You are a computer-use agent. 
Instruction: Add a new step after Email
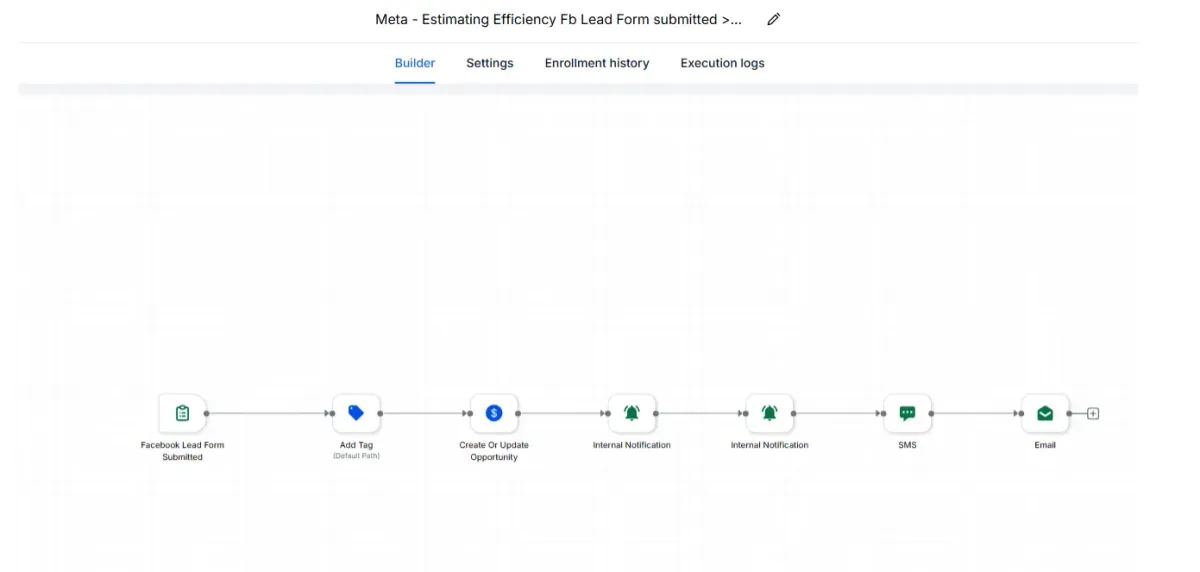click(1093, 413)
